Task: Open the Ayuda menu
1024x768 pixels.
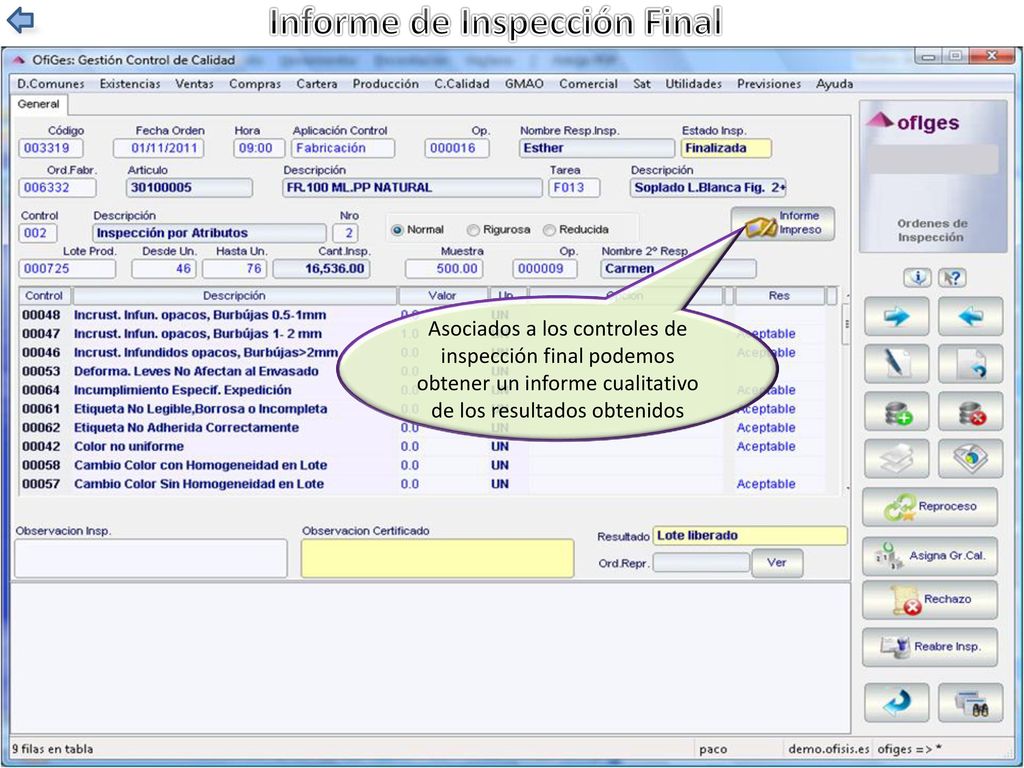Action: coord(835,84)
